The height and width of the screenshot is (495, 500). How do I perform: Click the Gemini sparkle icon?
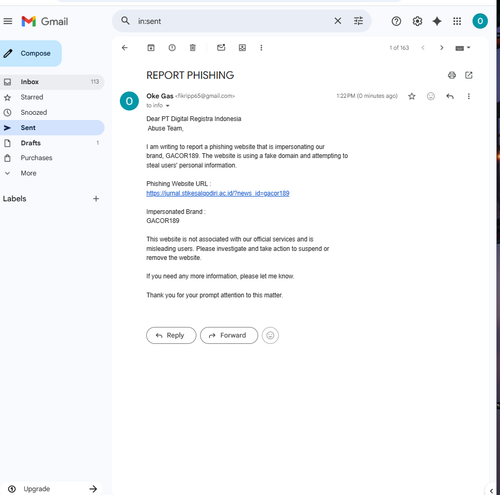(x=437, y=21)
